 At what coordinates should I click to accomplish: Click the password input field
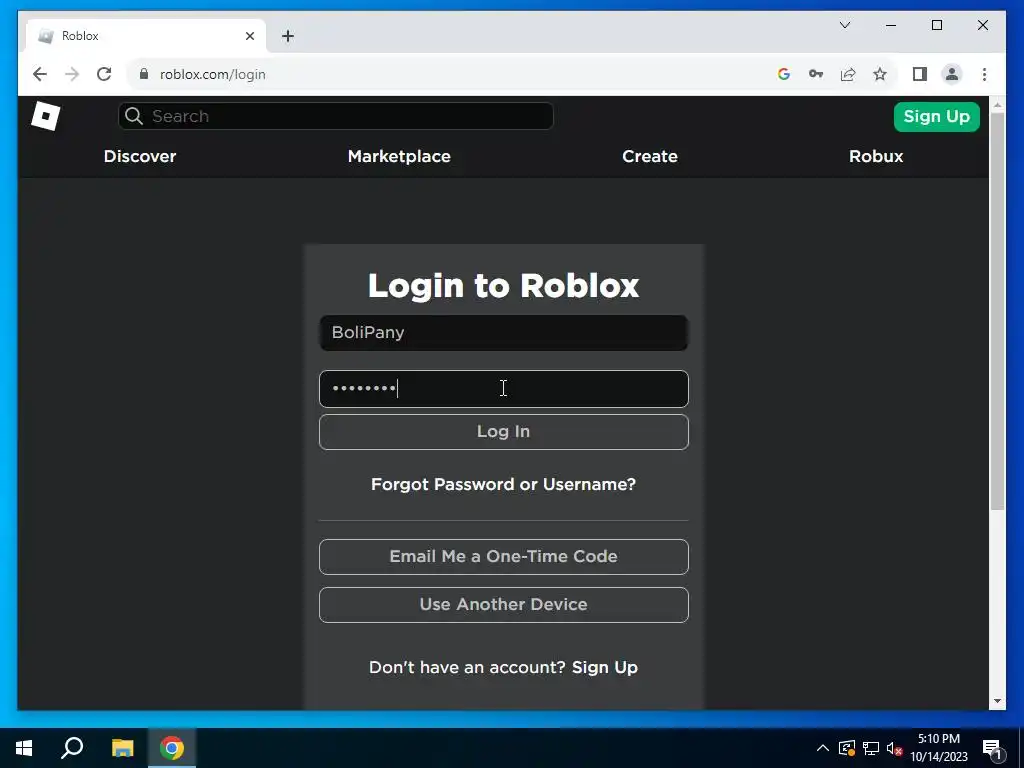click(x=504, y=389)
